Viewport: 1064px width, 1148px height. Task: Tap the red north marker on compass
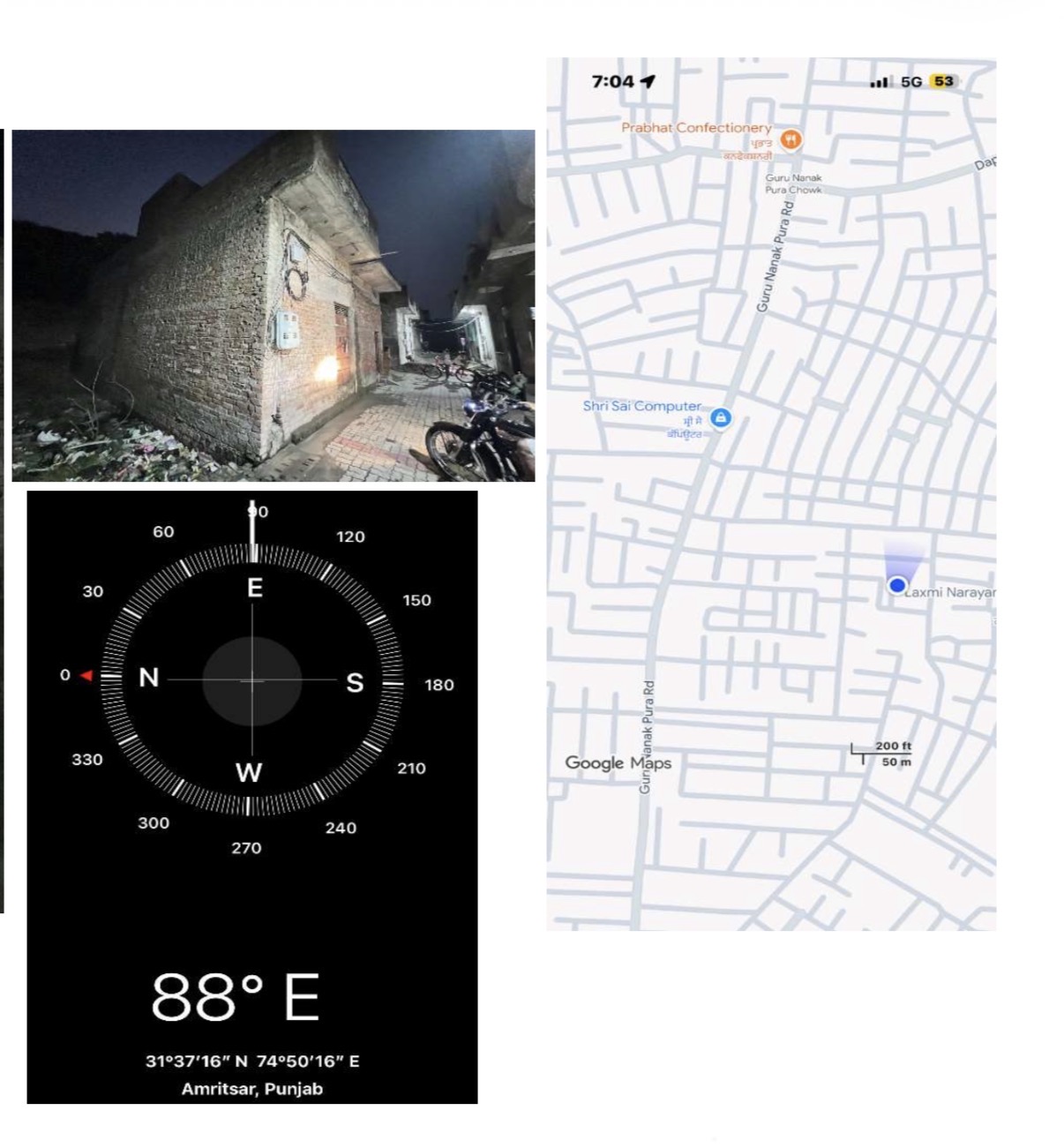tap(86, 675)
